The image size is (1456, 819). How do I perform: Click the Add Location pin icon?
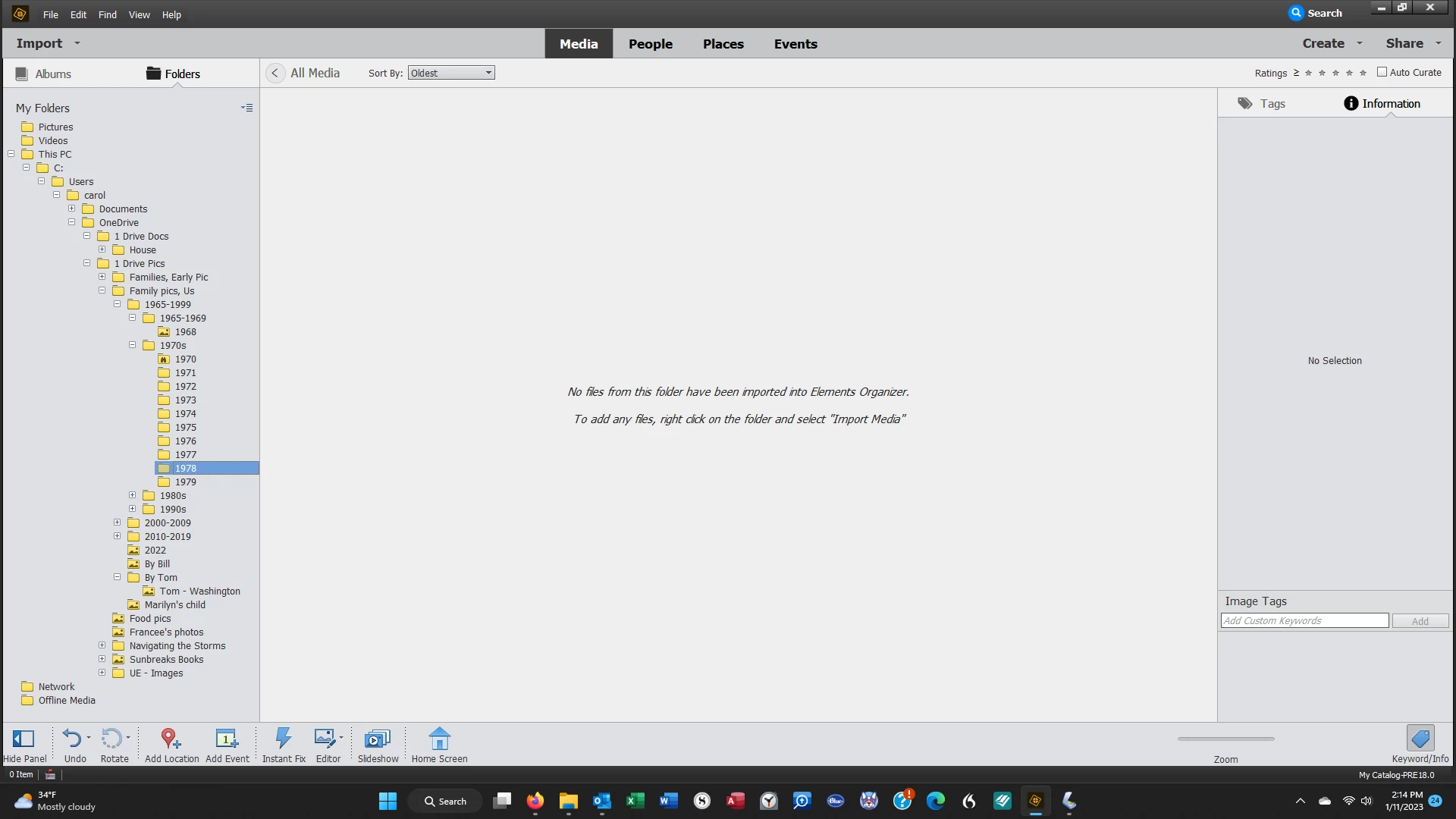(171, 739)
